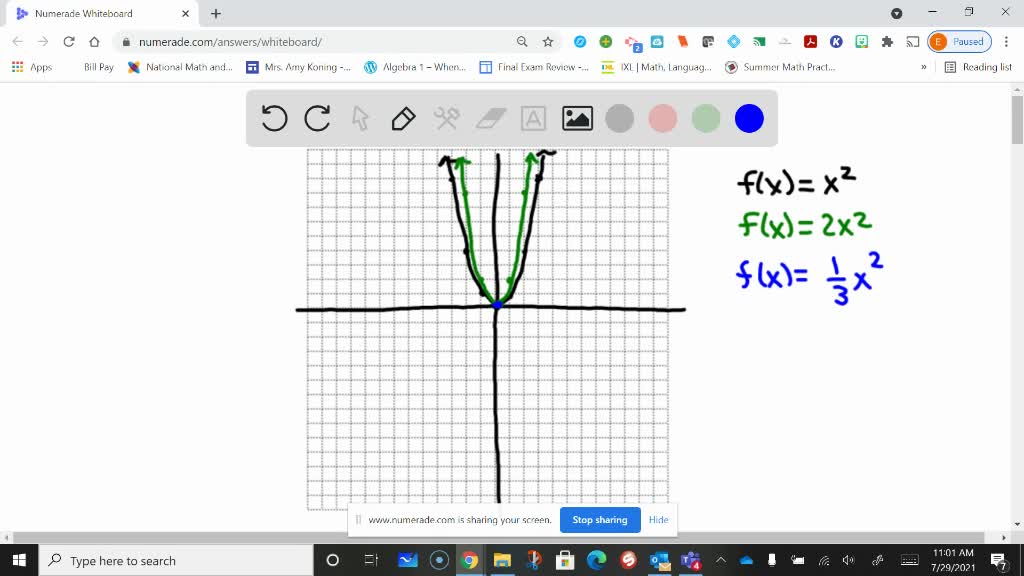Switch to the pink pen color
This screenshot has height=576, width=1024.
(662, 118)
